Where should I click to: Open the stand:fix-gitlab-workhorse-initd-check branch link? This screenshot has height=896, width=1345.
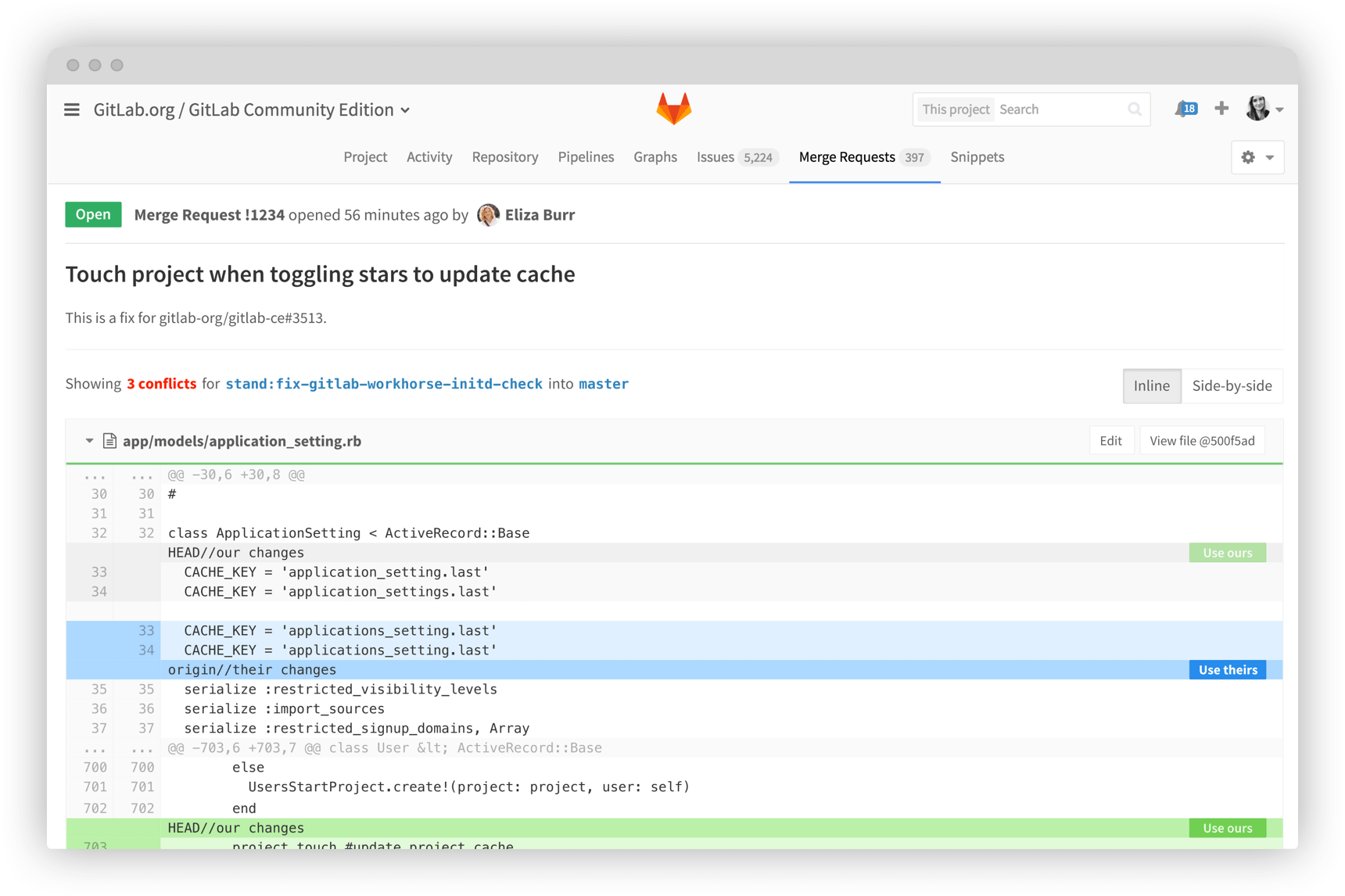tap(384, 384)
